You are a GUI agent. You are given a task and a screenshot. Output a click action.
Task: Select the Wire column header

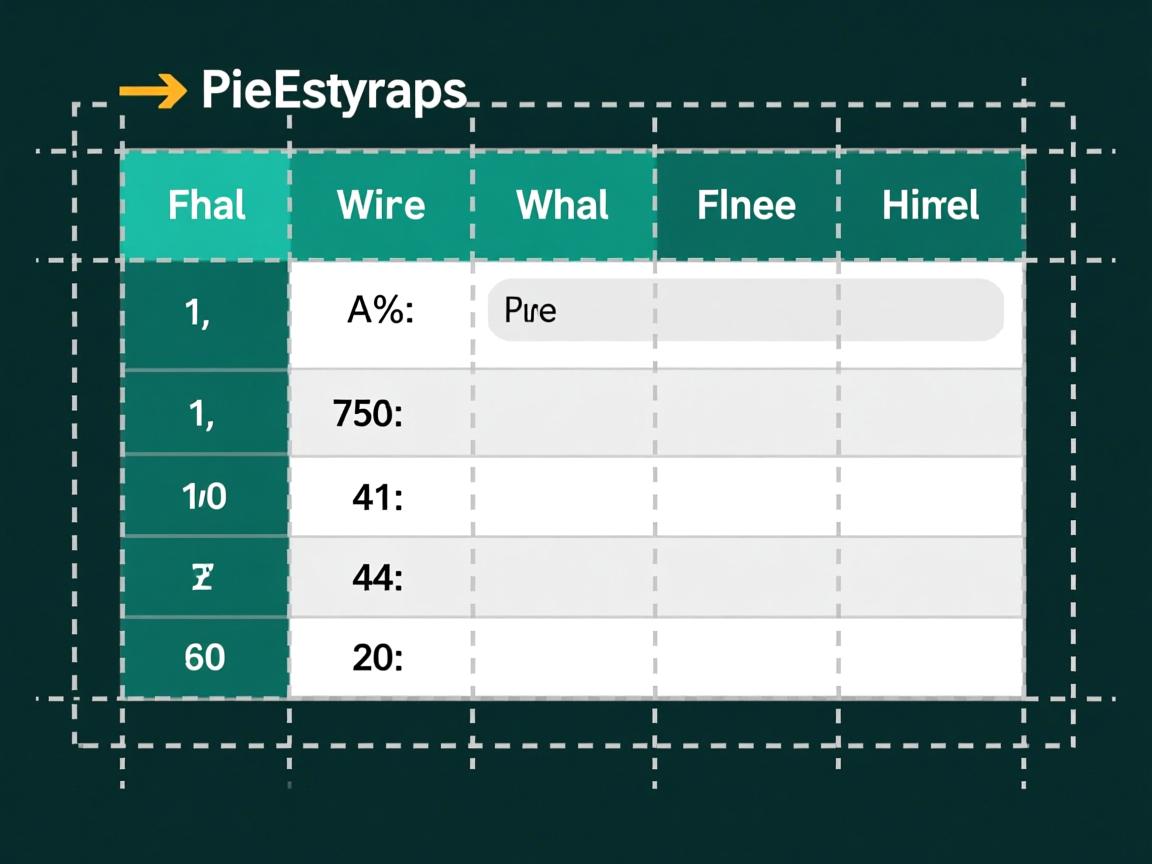pyautogui.click(x=381, y=206)
